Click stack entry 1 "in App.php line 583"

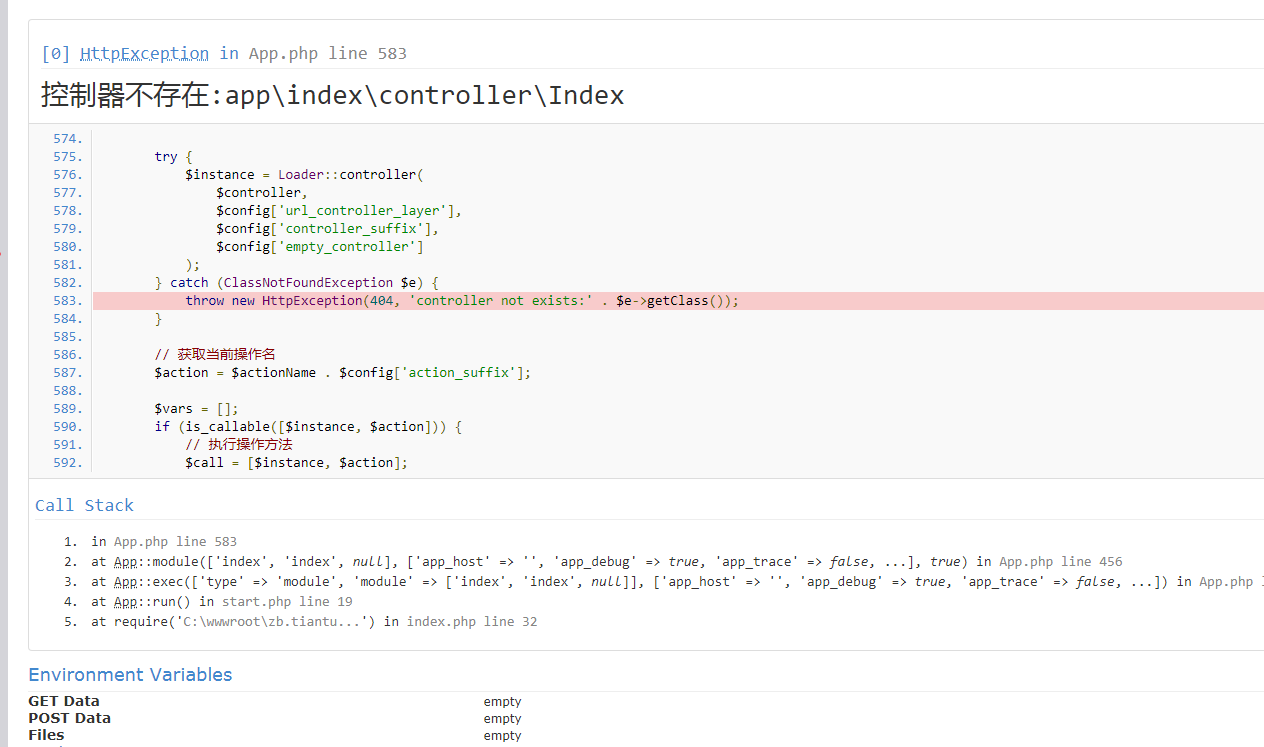(164, 542)
